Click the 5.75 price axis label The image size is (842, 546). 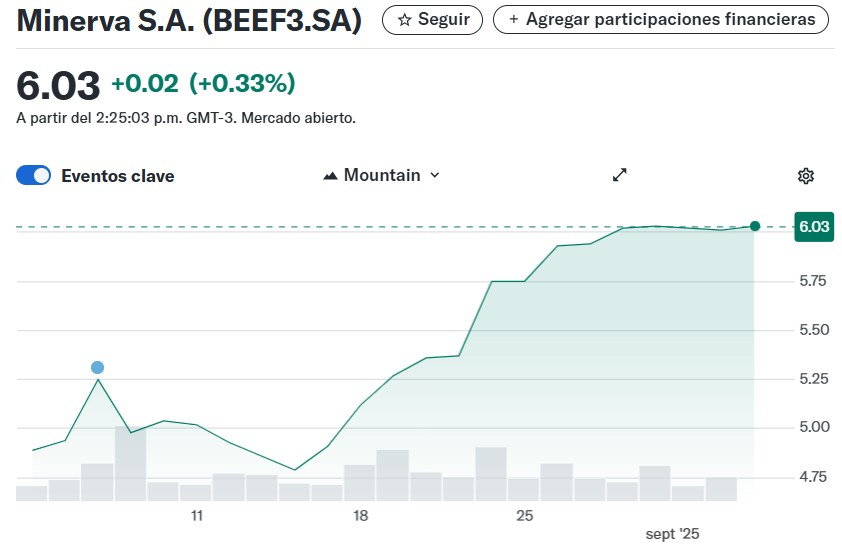[x=813, y=281]
